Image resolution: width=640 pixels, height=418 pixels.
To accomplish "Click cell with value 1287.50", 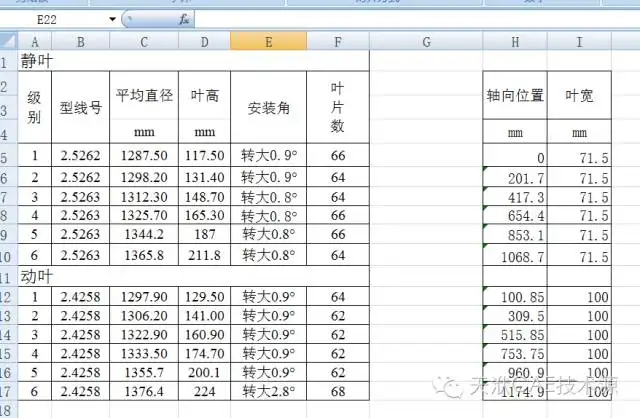I will point(144,155).
